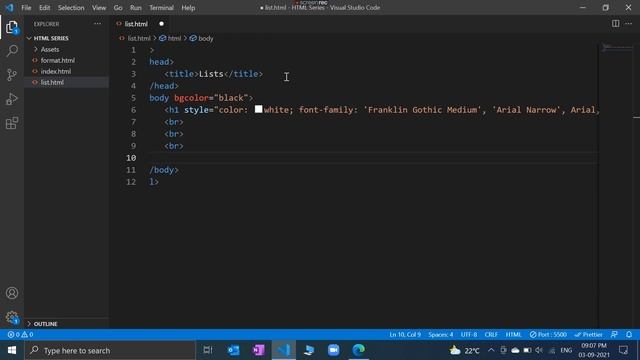Click the bgcolor attribute on line 5
This screenshot has height=360, width=640.
point(191,98)
